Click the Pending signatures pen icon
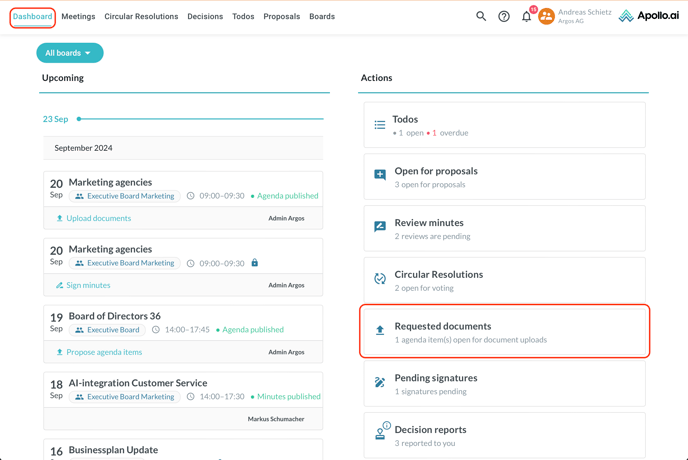This screenshot has width=688, height=460. pos(380,382)
